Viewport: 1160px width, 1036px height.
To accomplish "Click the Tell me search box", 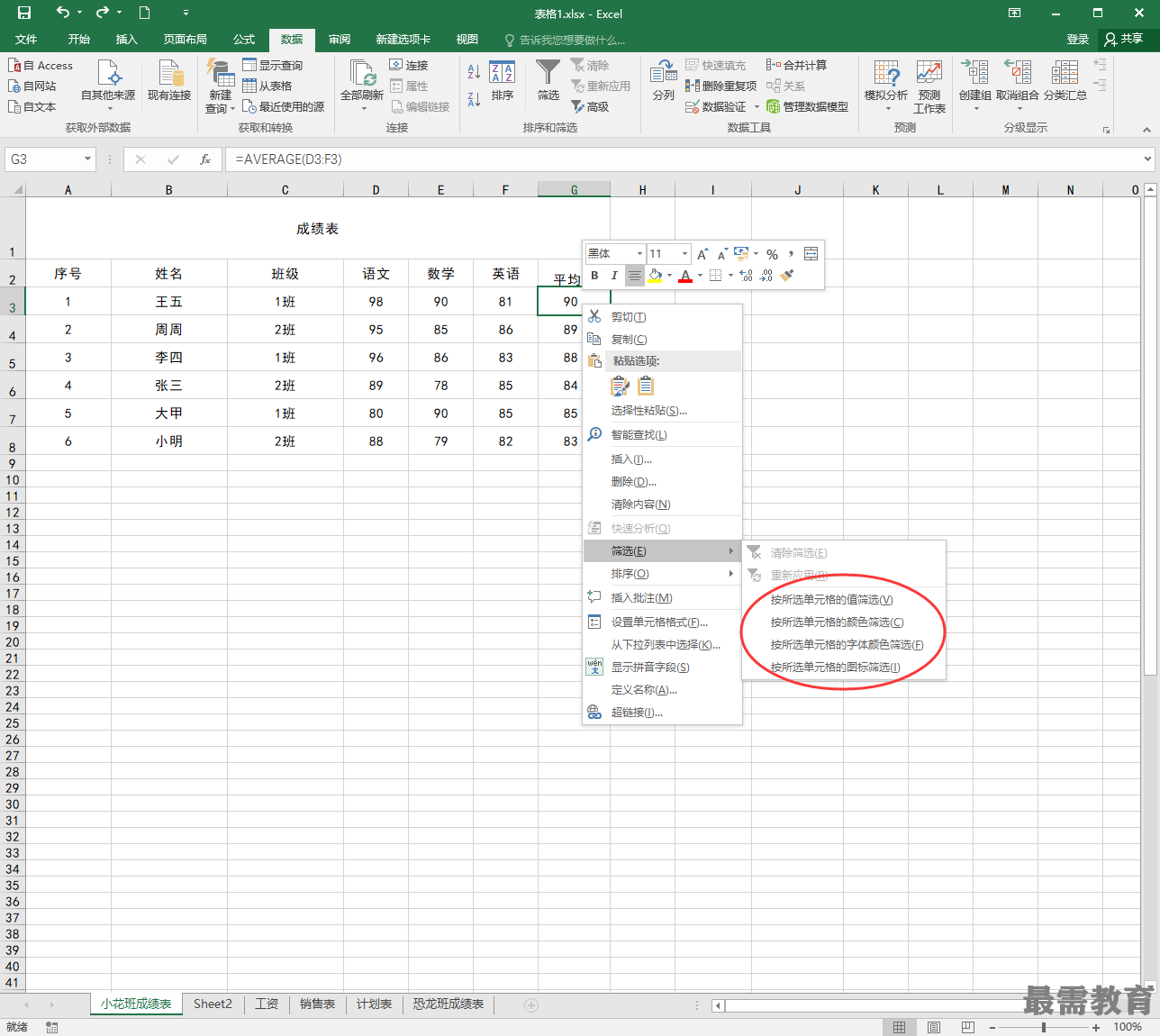I will pyautogui.click(x=566, y=40).
